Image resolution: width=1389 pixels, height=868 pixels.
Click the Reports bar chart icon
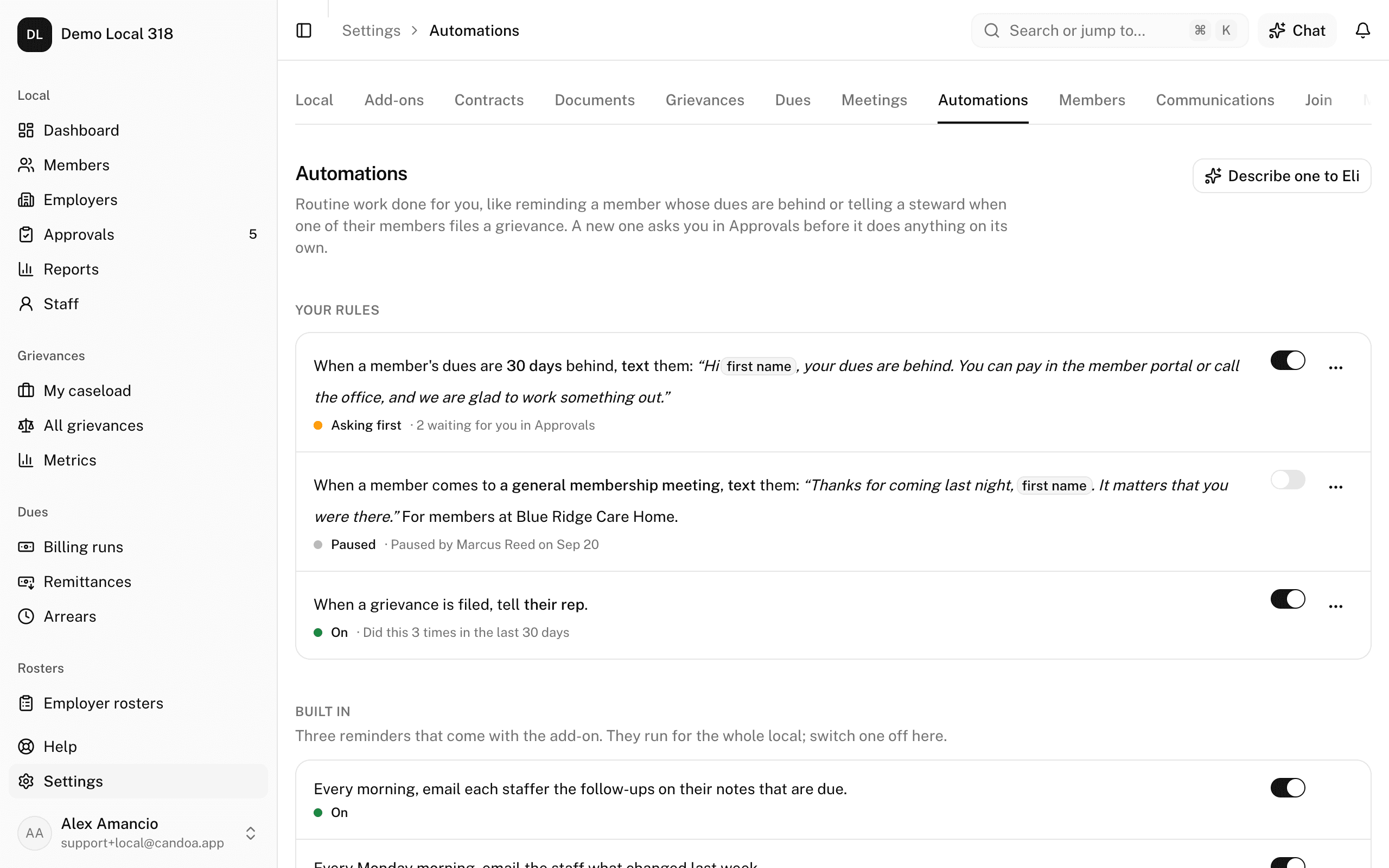point(26,269)
